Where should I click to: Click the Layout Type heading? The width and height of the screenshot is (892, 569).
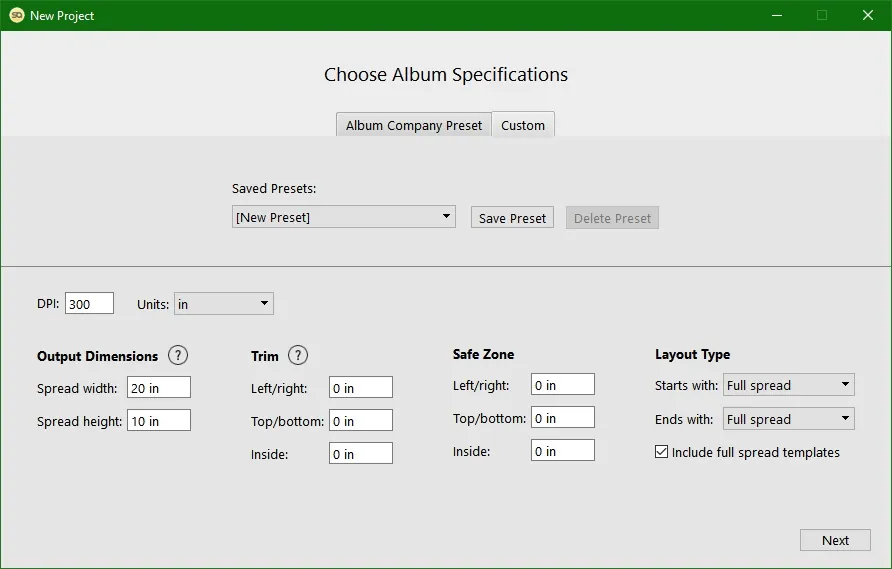pyautogui.click(x=692, y=354)
